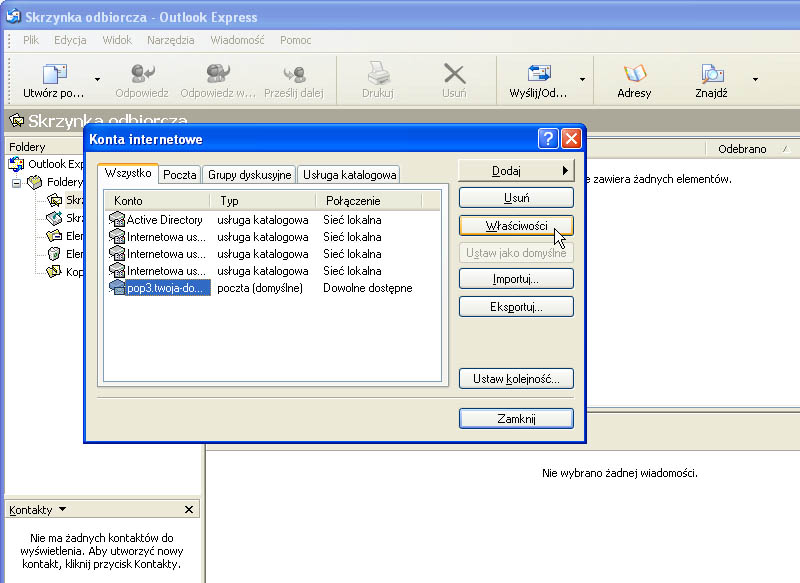Click the Usuń button in Konta internetowe
This screenshot has width=800, height=583.
click(x=516, y=198)
